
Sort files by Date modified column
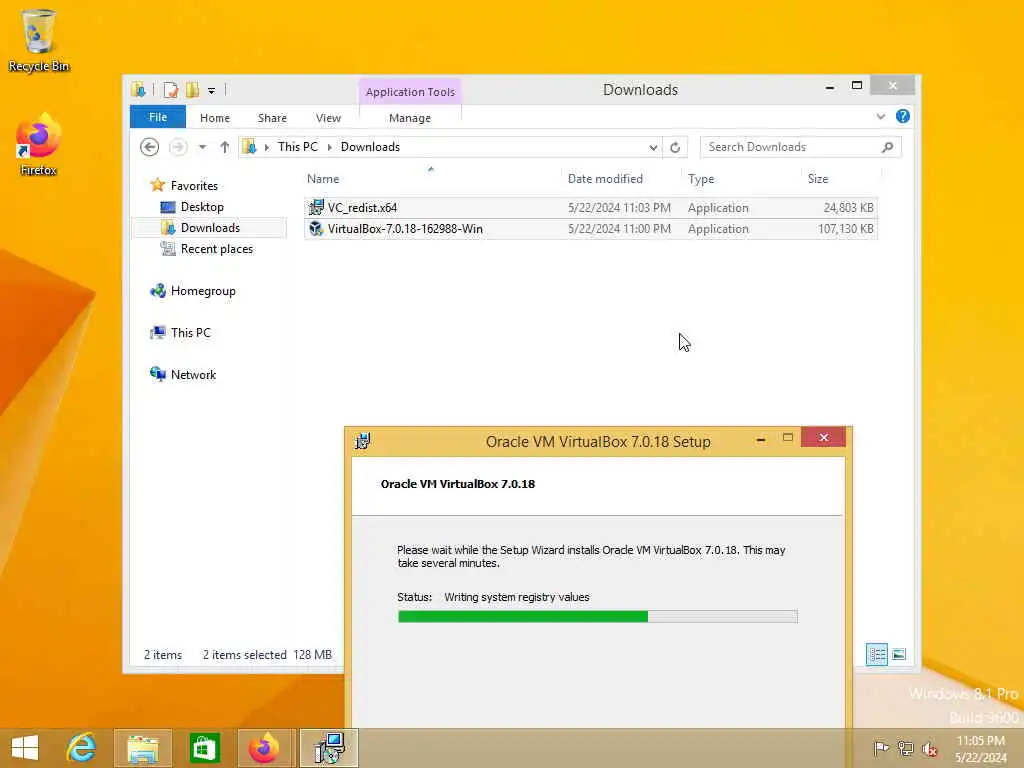605,179
